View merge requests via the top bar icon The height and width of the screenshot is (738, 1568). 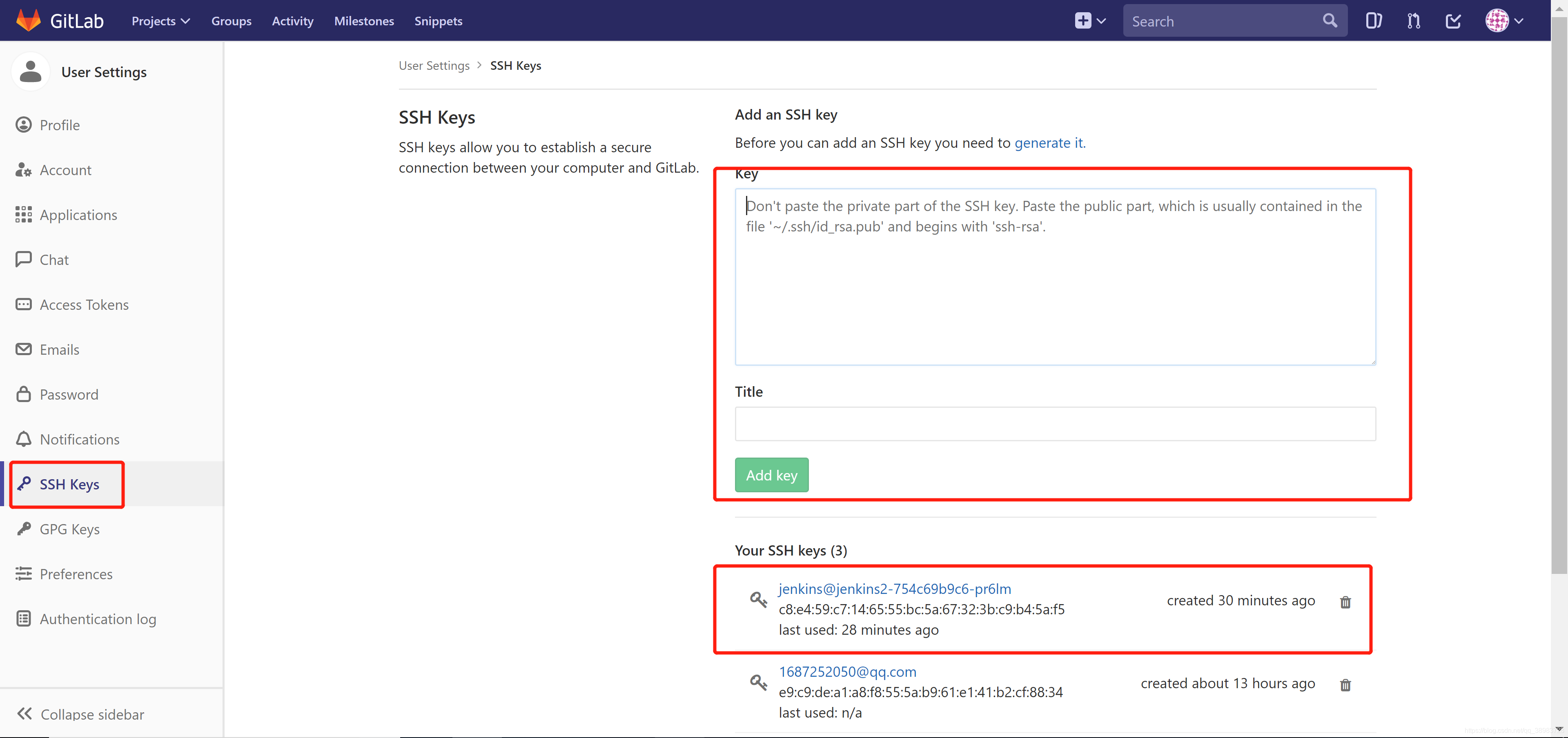pyautogui.click(x=1413, y=20)
